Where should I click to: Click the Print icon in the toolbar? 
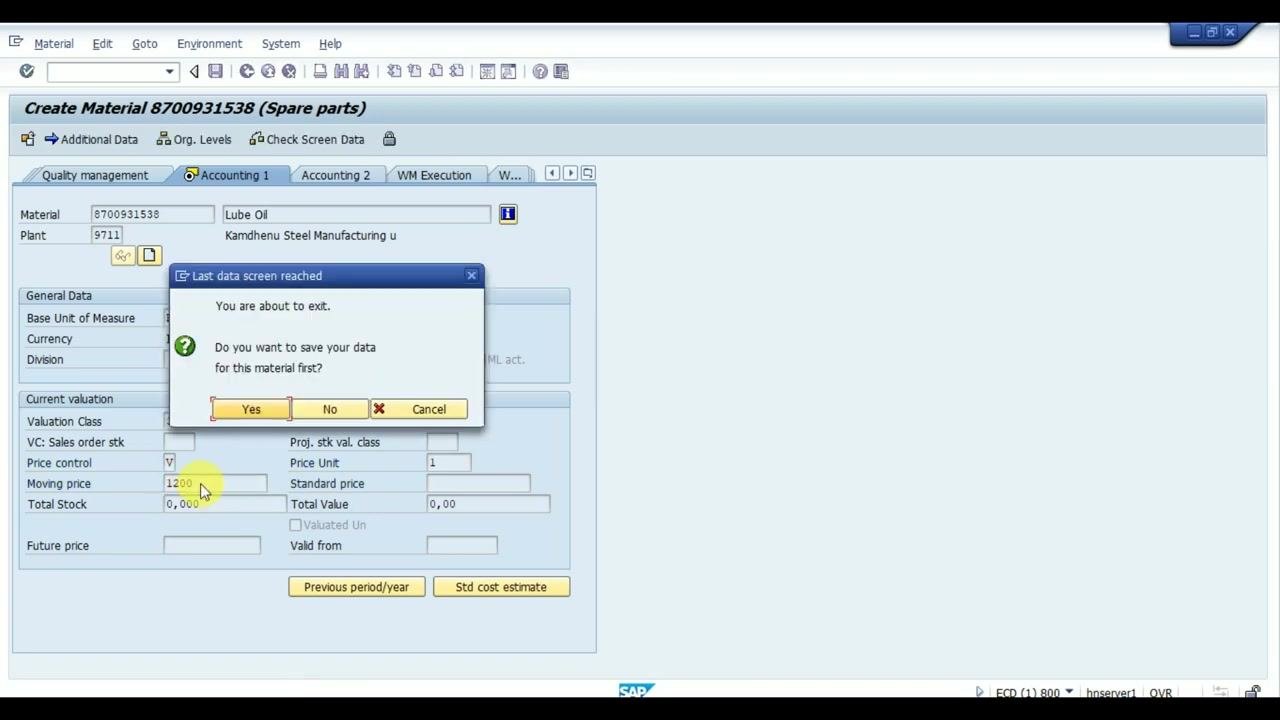[320, 71]
